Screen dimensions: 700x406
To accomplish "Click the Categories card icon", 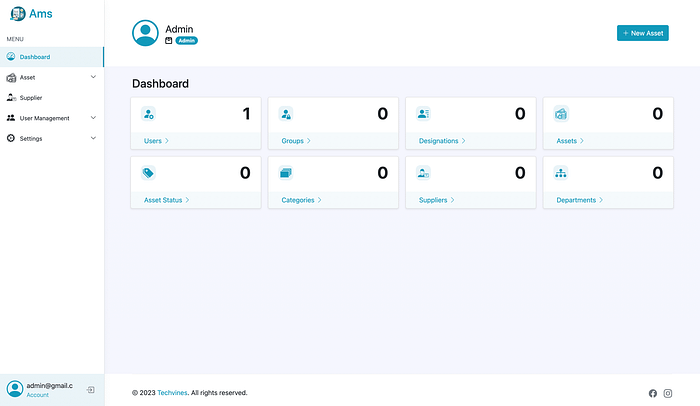I will (x=286, y=173).
